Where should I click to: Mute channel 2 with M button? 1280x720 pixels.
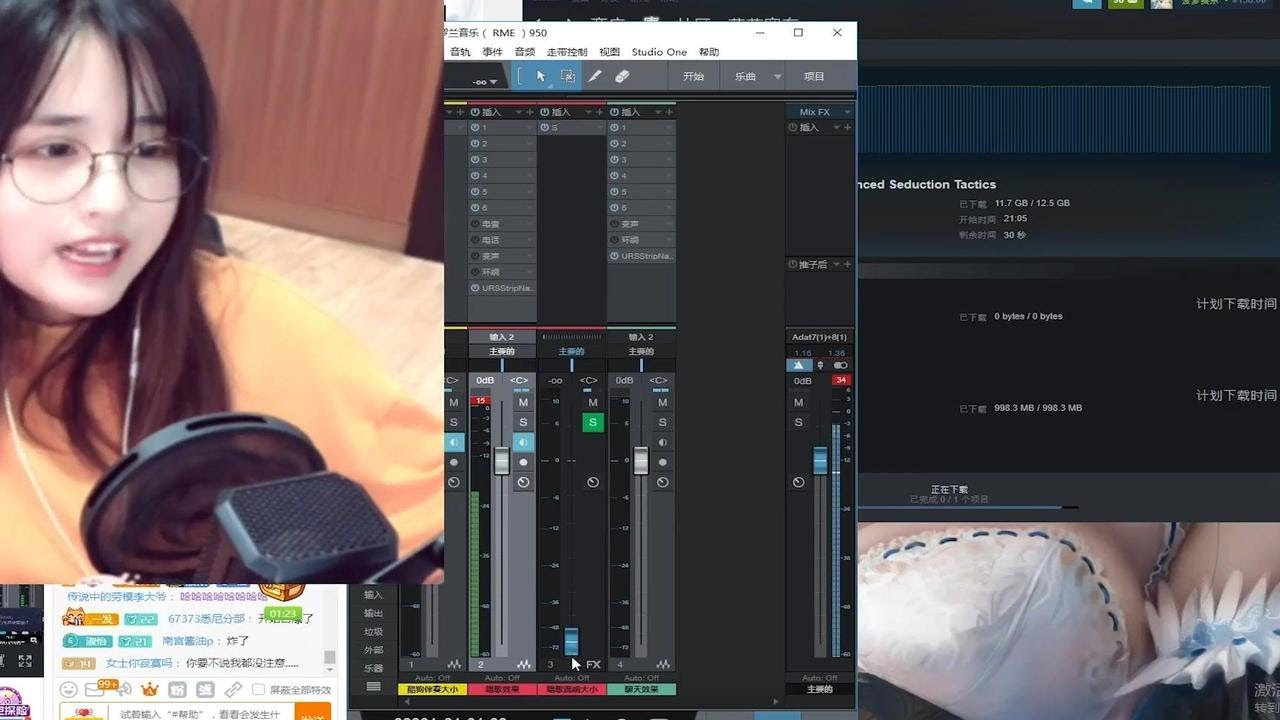pos(523,402)
